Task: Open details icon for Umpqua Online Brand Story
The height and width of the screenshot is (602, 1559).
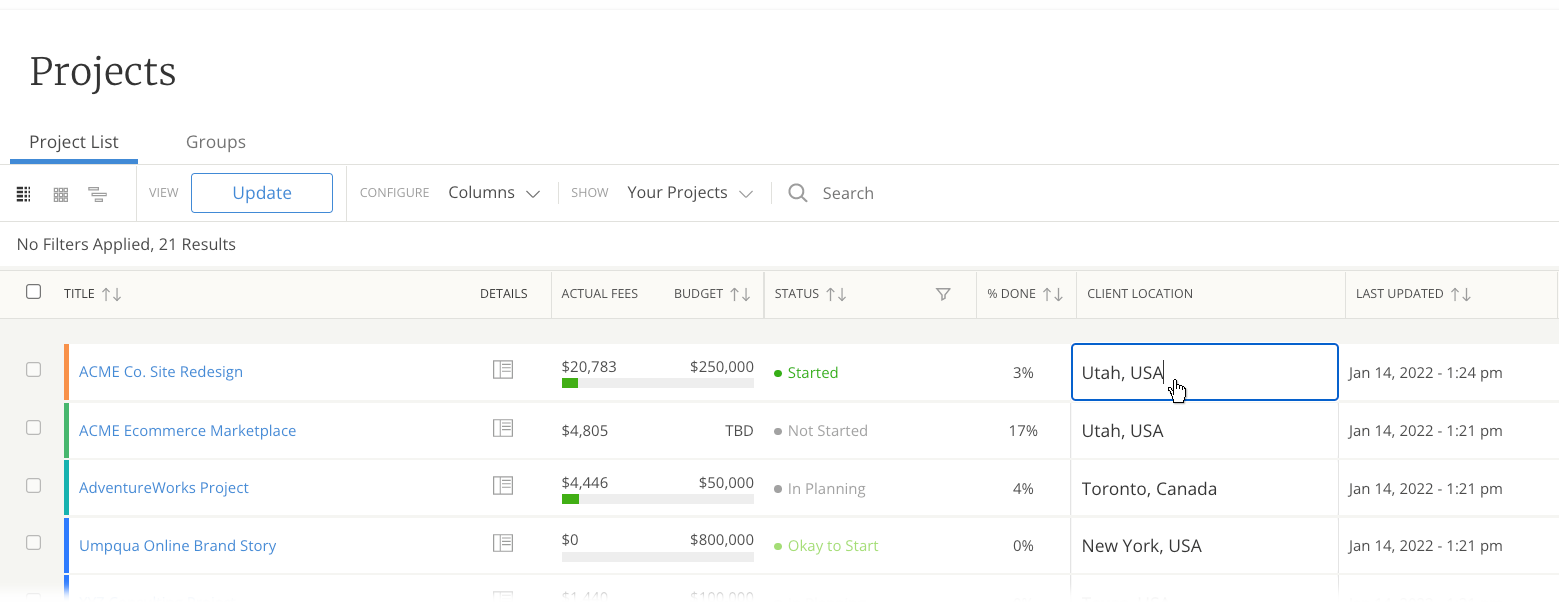Action: click(x=503, y=544)
